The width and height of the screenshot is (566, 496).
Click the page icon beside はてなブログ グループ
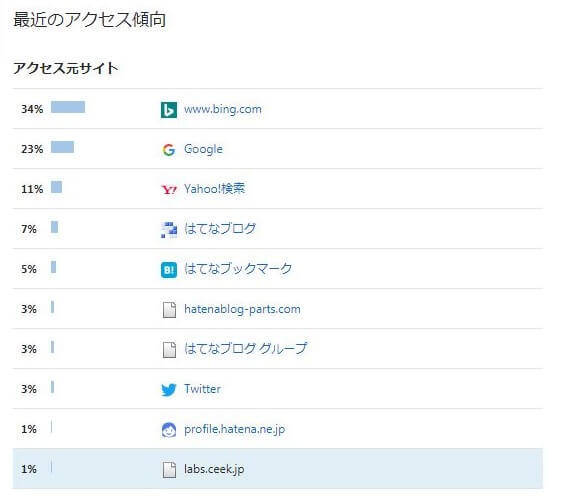169,350
